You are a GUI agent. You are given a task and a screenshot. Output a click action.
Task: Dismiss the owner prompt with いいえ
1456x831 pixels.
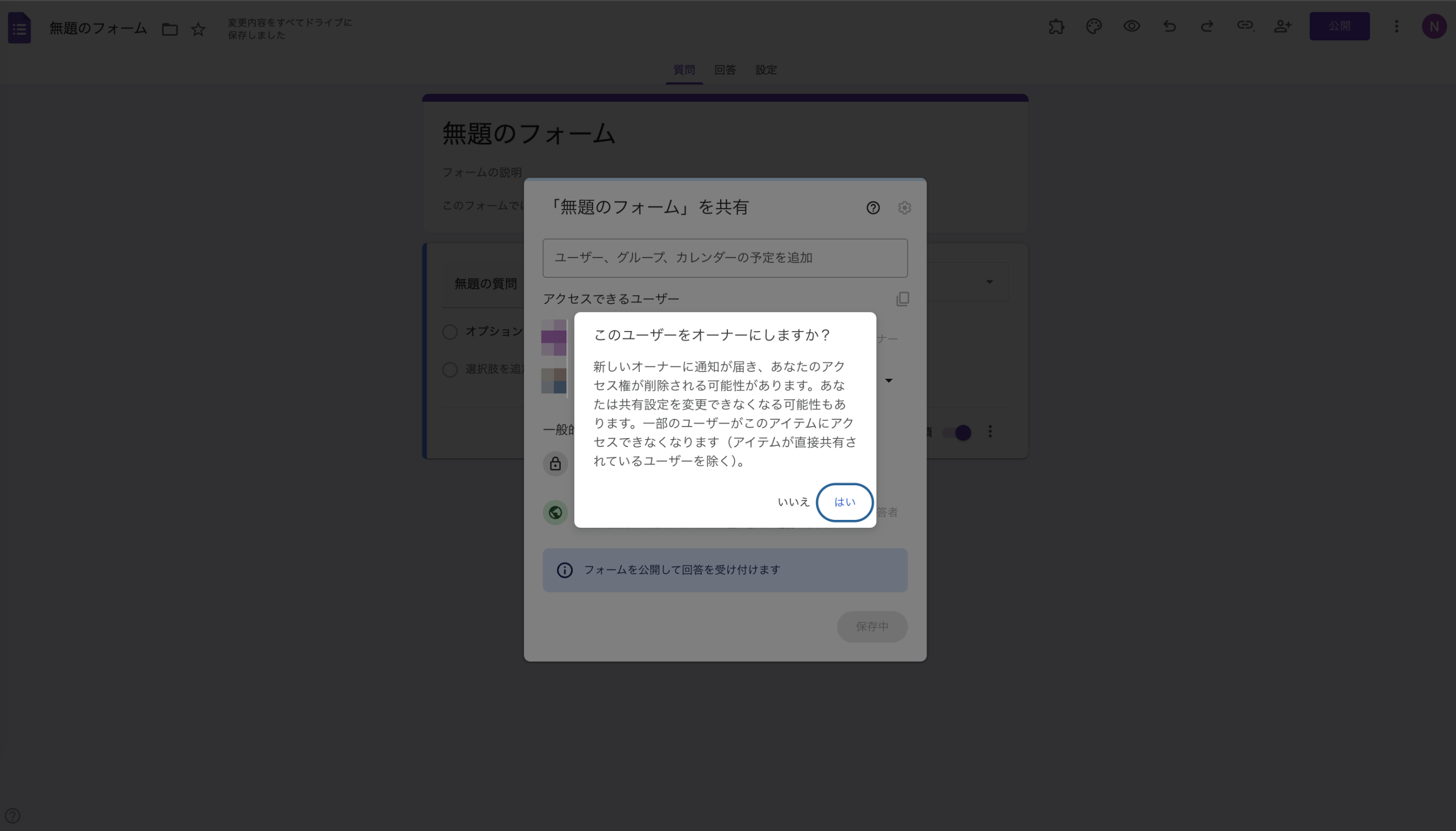(793, 502)
